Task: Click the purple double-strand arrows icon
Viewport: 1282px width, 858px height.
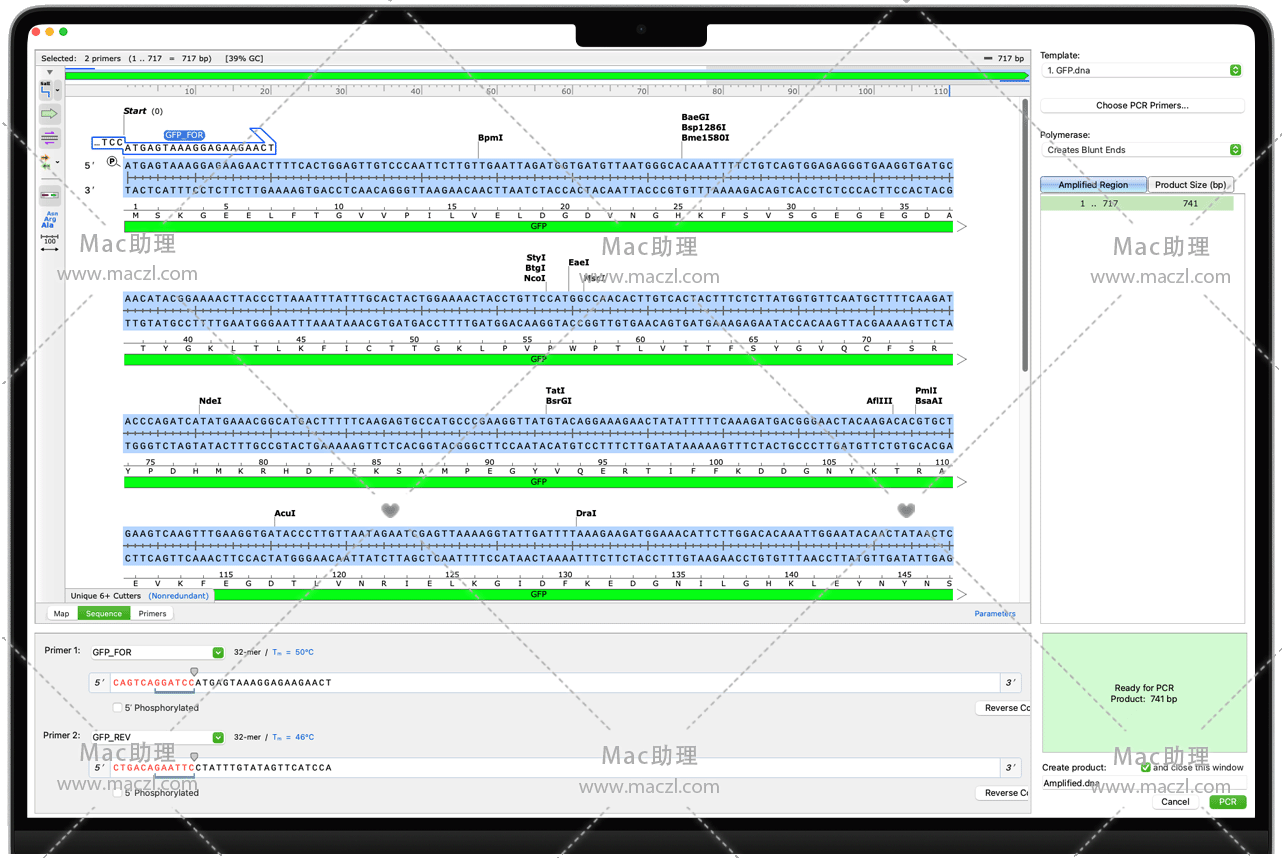Action: pos(49,137)
